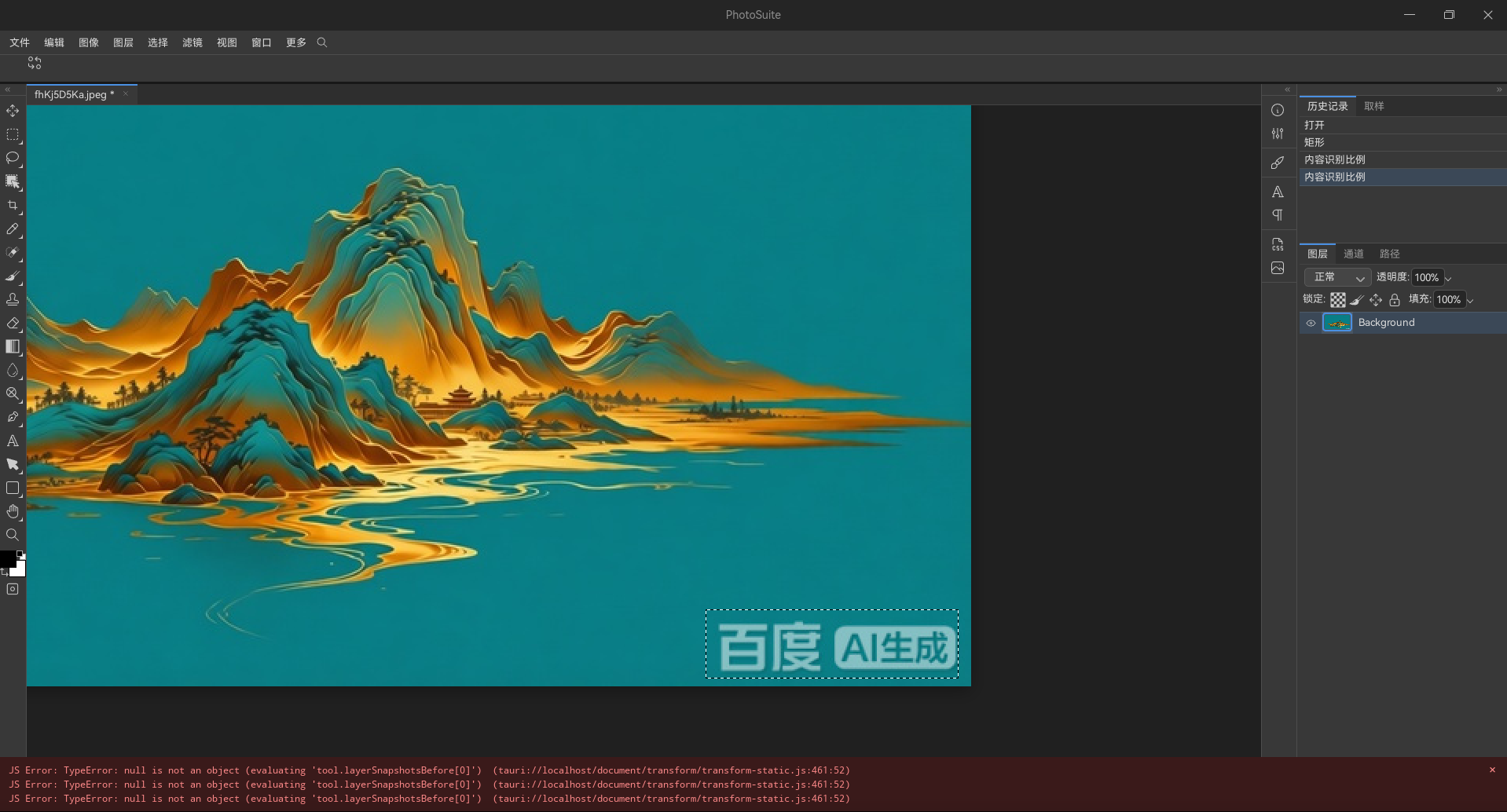Select the Gradient tool

[x=13, y=346]
